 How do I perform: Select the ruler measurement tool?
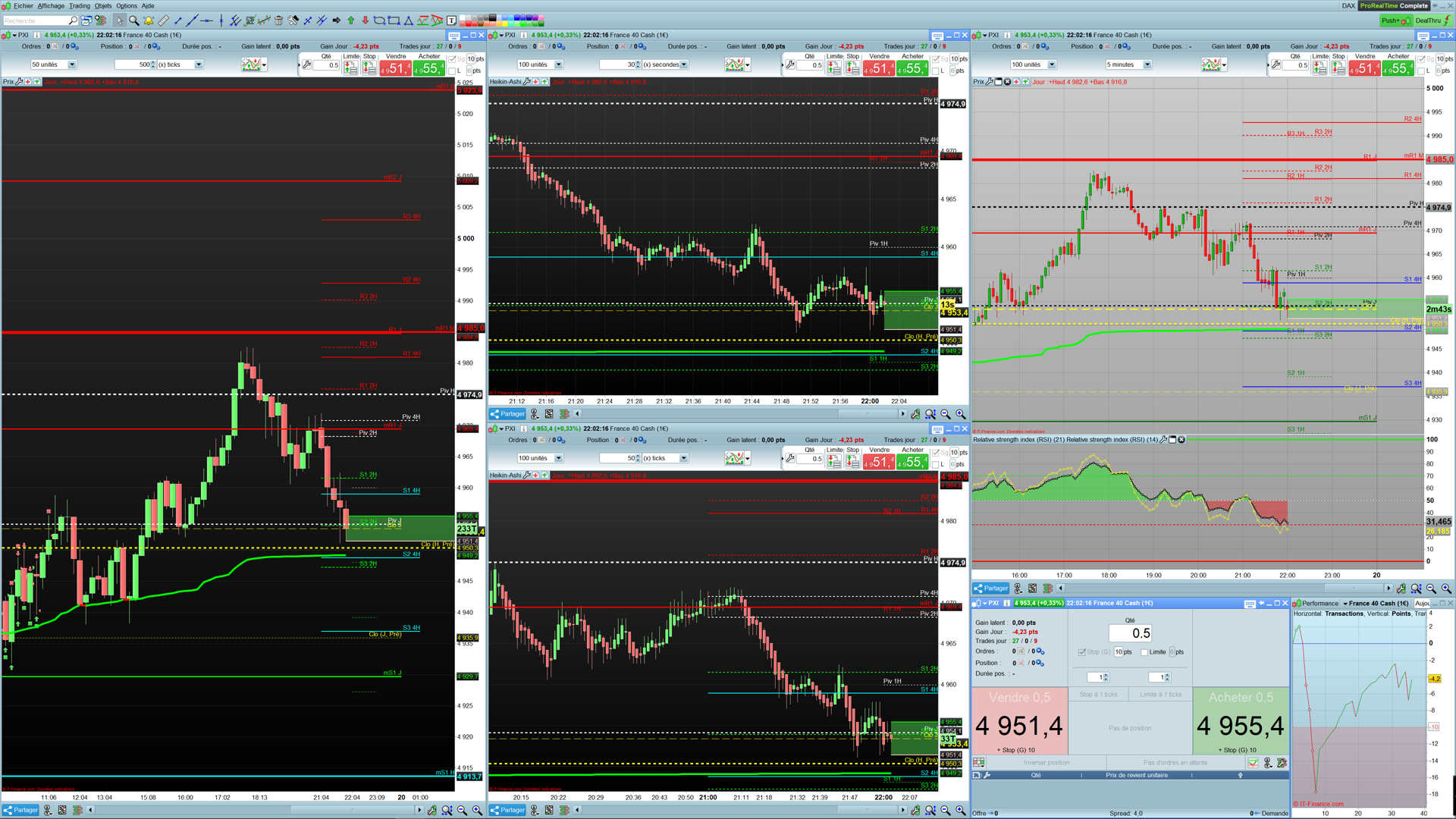click(163, 20)
